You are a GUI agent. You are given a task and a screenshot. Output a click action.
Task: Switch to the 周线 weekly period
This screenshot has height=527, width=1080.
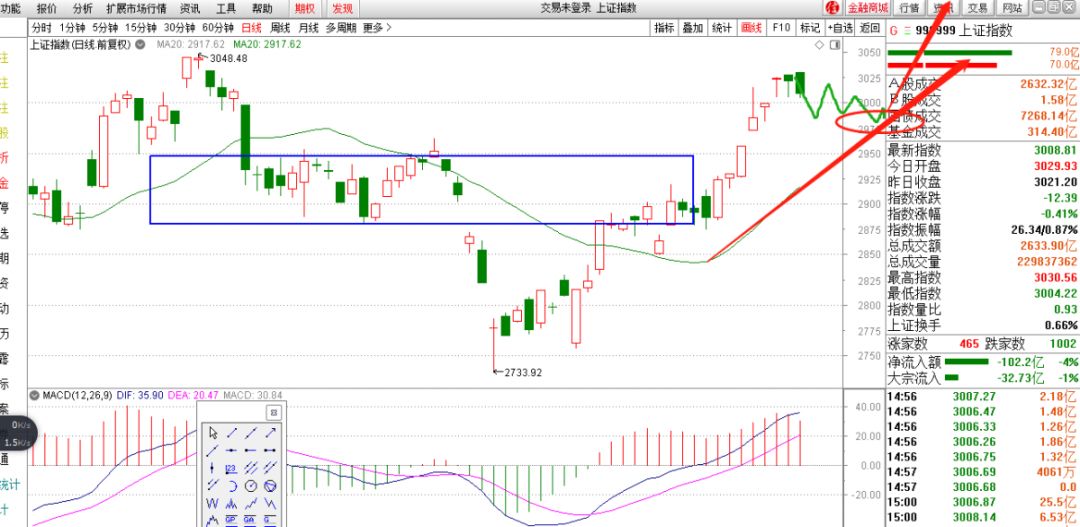pyautogui.click(x=280, y=28)
